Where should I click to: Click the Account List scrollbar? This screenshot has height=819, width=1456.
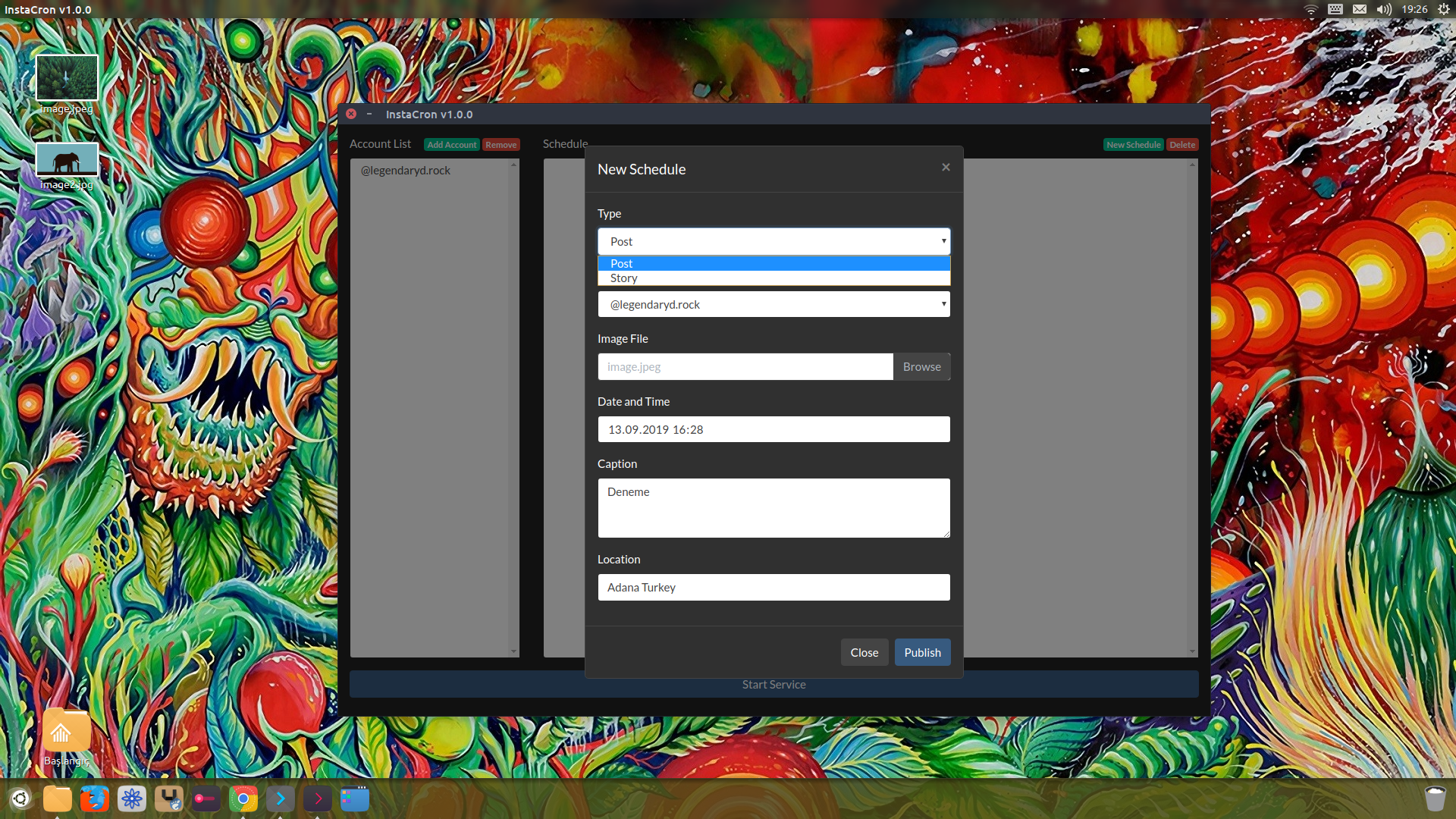coord(514,408)
